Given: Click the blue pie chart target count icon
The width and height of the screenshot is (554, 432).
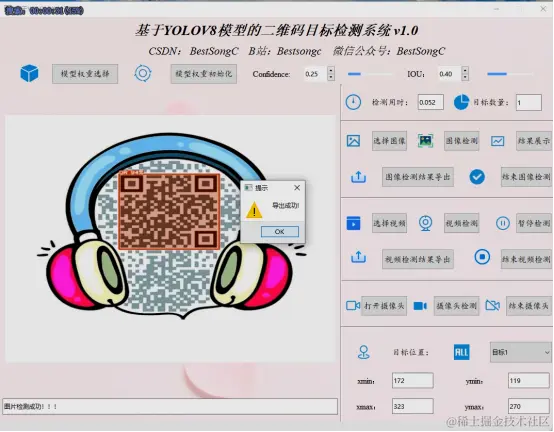Looking at the screenshot, I should click(x=461, y=102).
